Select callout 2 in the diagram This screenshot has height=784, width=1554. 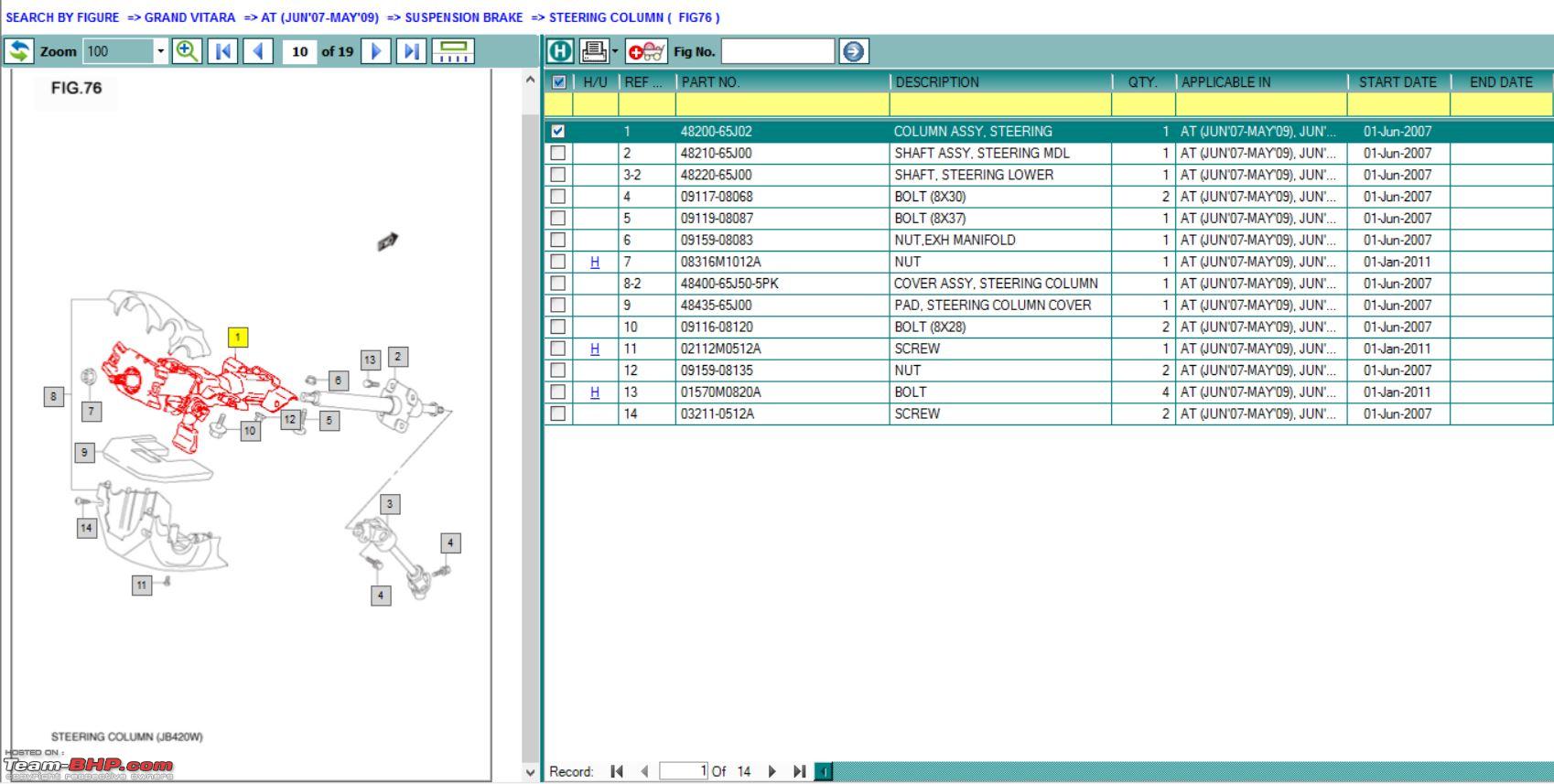tap(398, 357)
